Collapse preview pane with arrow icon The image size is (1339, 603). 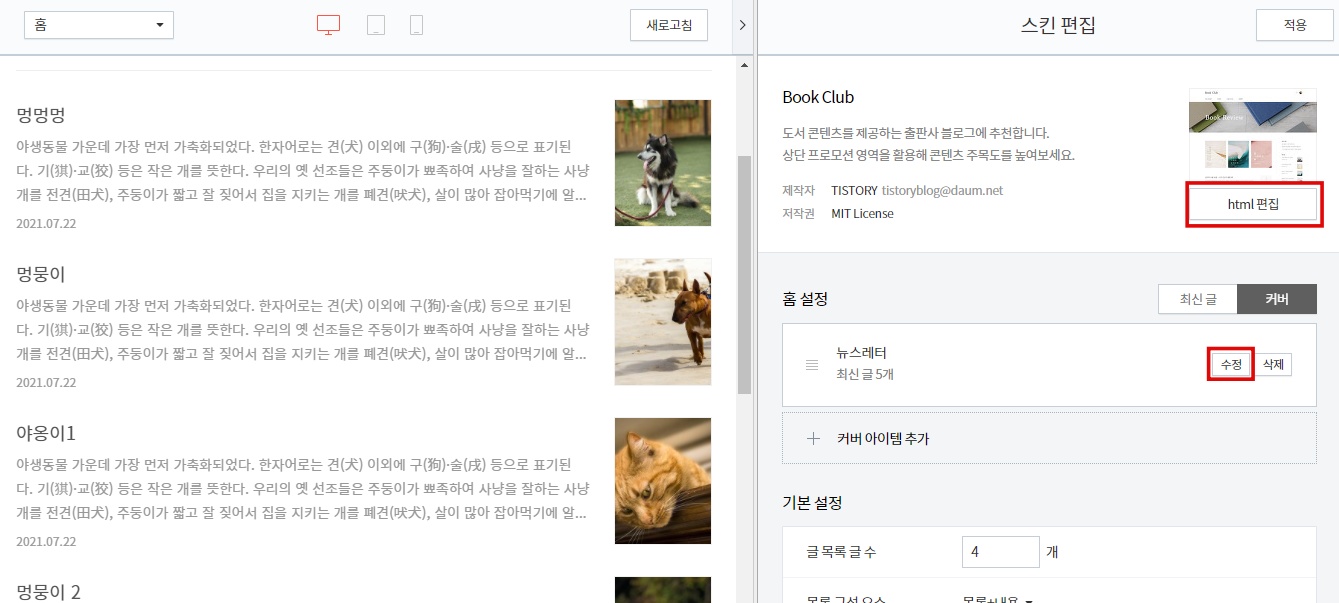tap(742, 25)
